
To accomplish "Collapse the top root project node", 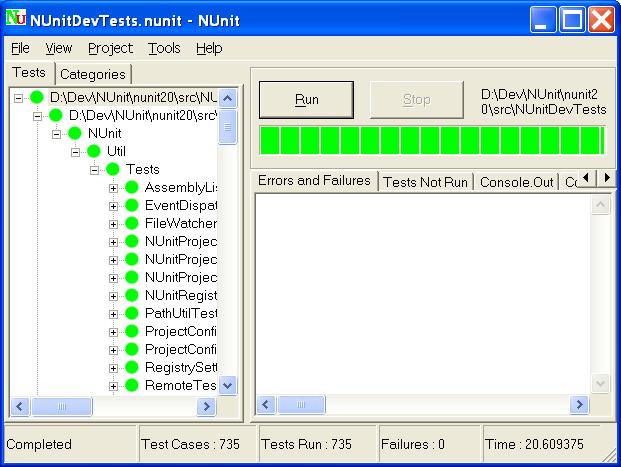I will tap(18, 98).
